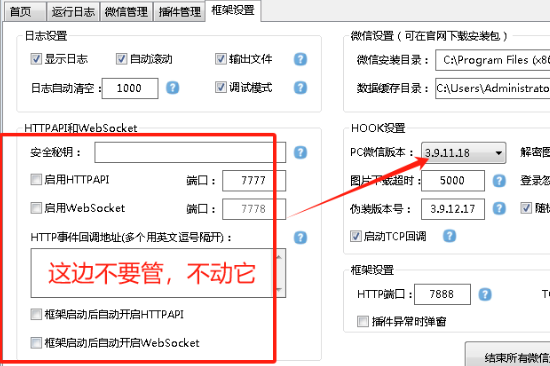Switch to 运行日志 tab
This screenshot has width=550, height=366.
73,12
